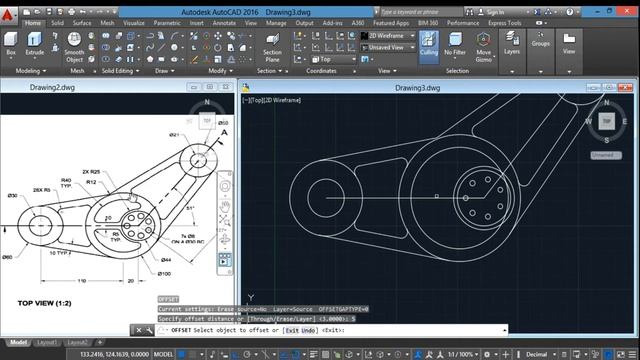This screenshot has width=640, height=360.
Task: Click the New file icon in quick access toolbar
Action: click(27, 12)
